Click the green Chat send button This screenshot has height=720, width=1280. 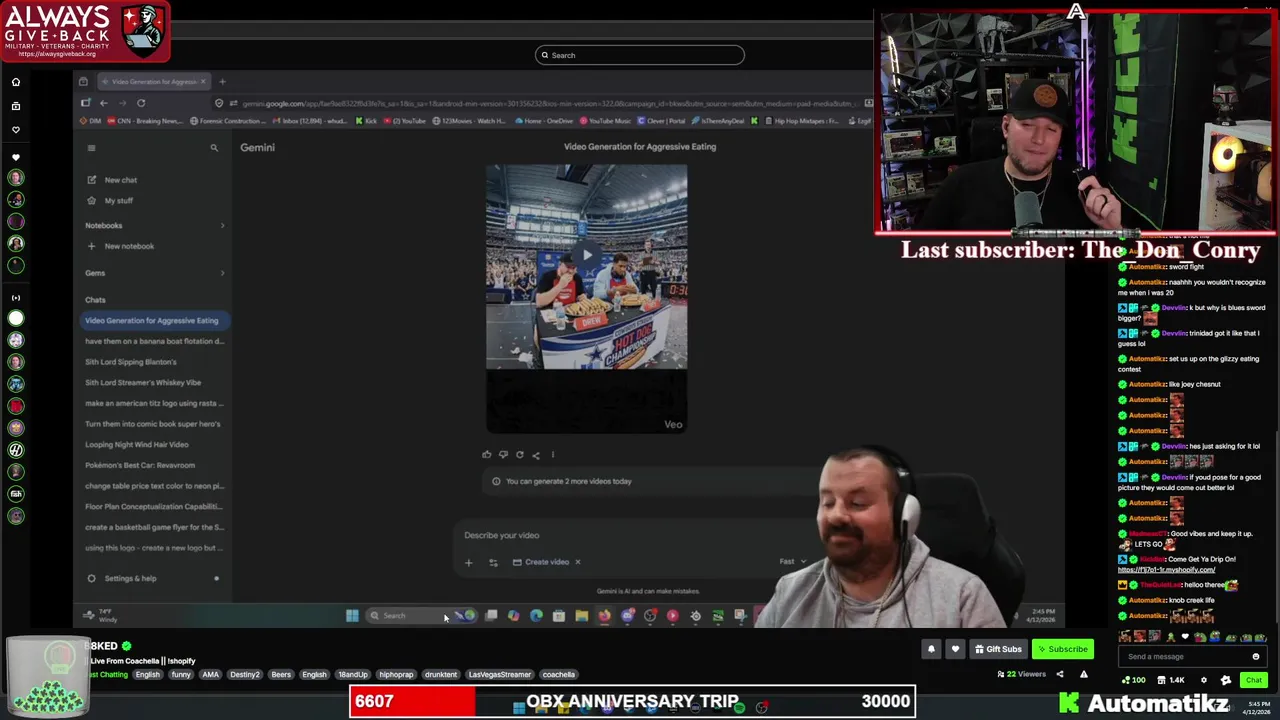click(x=1253, y=680)
